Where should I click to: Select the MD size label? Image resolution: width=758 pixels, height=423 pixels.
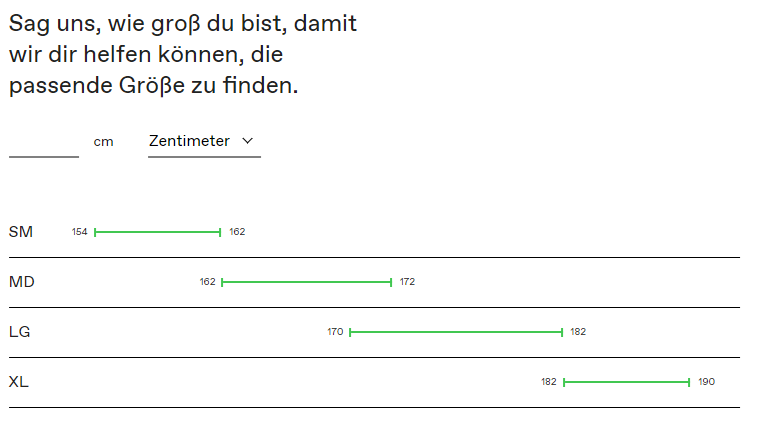click(22, 282)
